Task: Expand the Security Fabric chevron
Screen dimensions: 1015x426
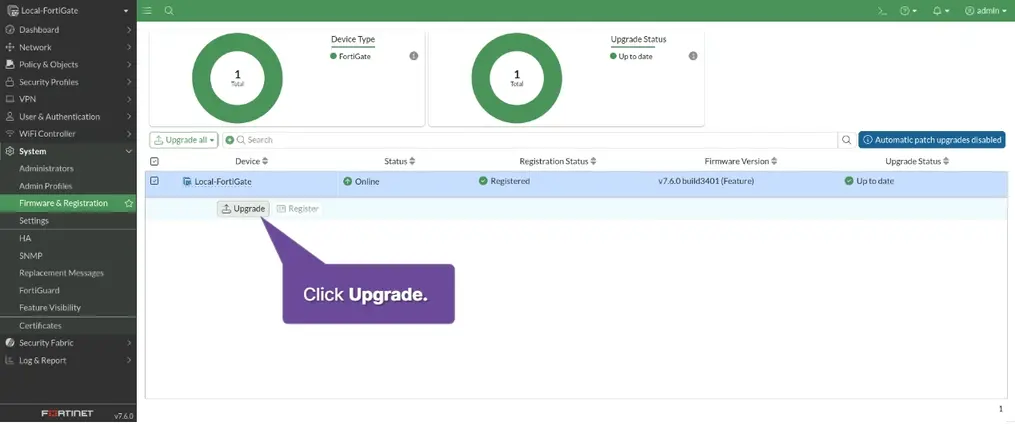Action: pos(129,342)
